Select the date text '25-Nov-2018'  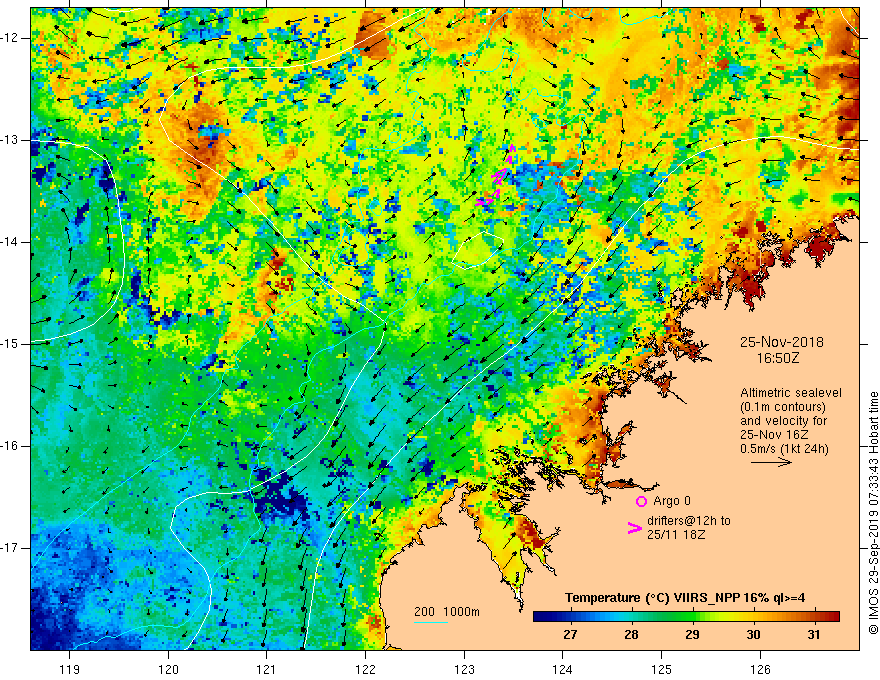[x=781, y=342]
